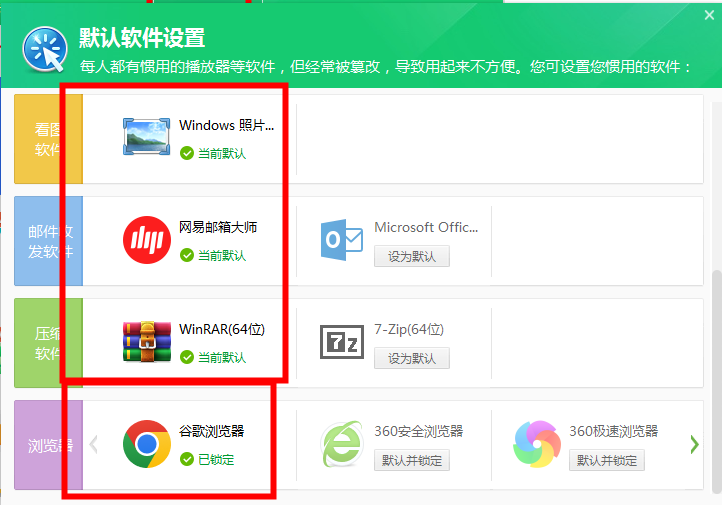Image resolution: width=722 pixels, height=505 pixels.
Task: Click the 360 Speed Browser icon
Action: click(537, 444)
